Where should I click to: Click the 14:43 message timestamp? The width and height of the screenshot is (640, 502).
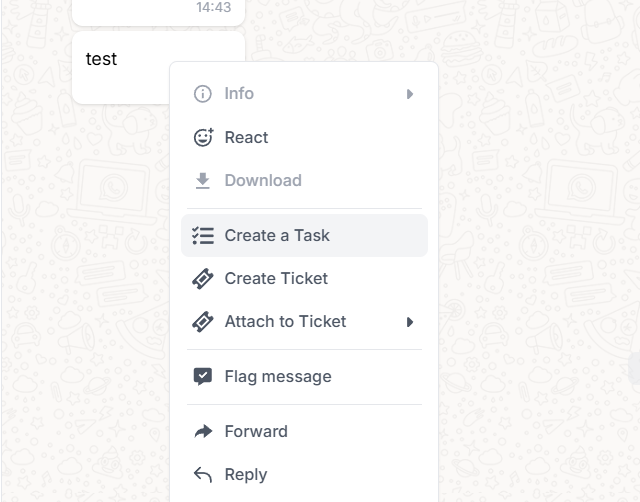tap(213, 7)
